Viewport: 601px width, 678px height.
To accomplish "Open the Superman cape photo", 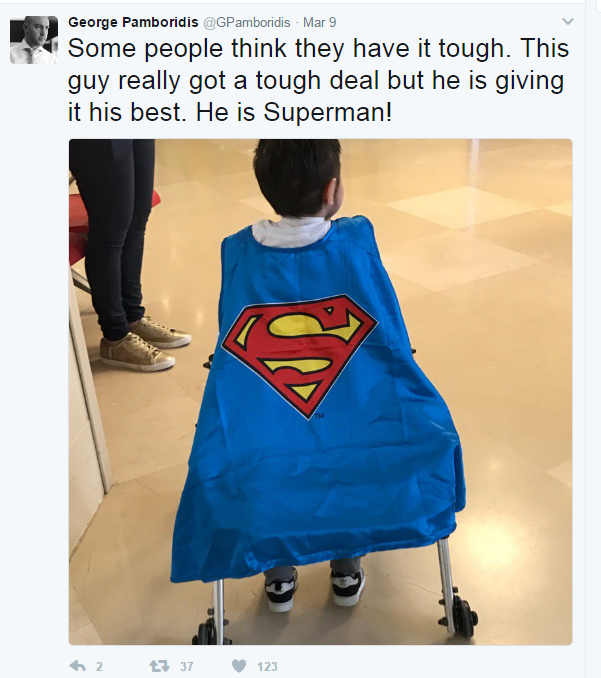I will click(320, 392).
